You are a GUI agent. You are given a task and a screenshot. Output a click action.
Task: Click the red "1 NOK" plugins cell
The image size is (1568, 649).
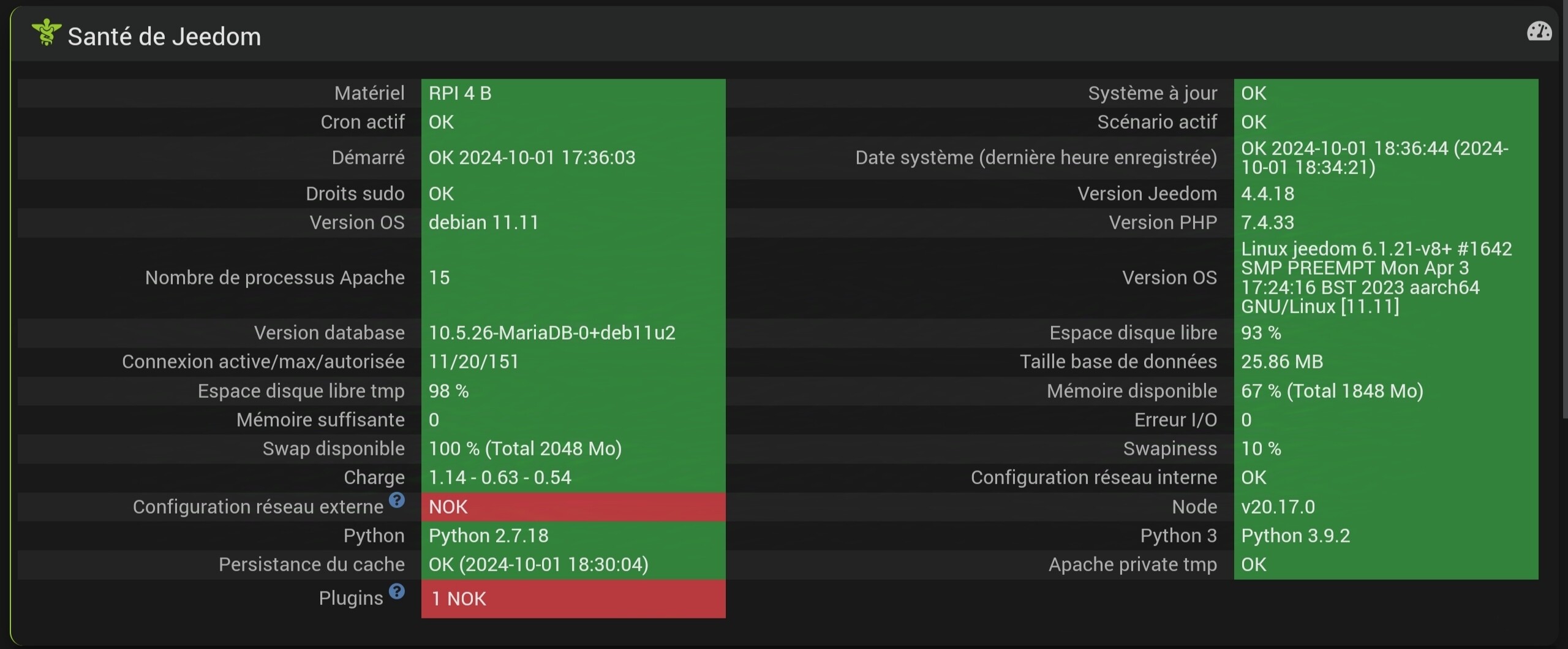click(x=573, y=599)
